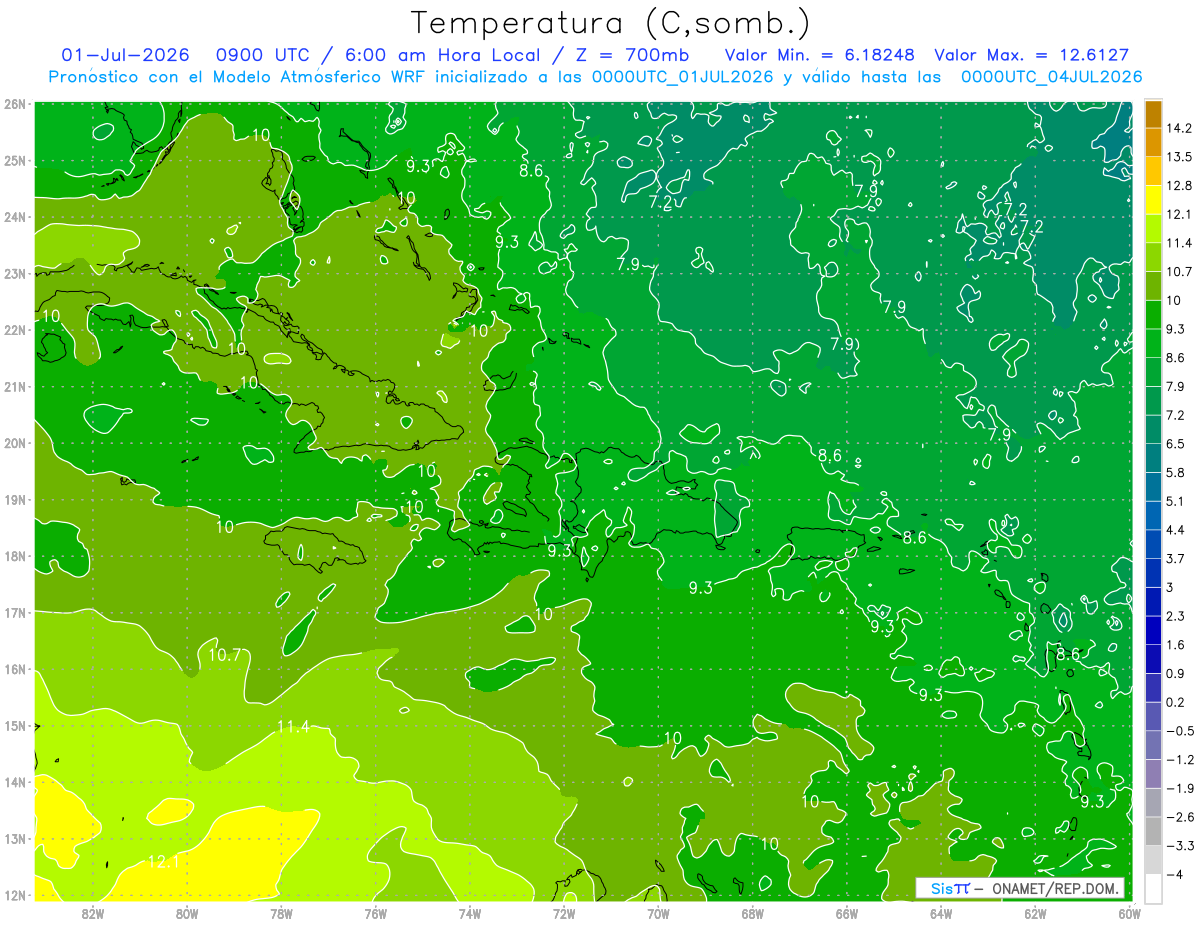Click the '-2.6' color scale label
The image size is (1200, 927).
[x=1180, y=817]
